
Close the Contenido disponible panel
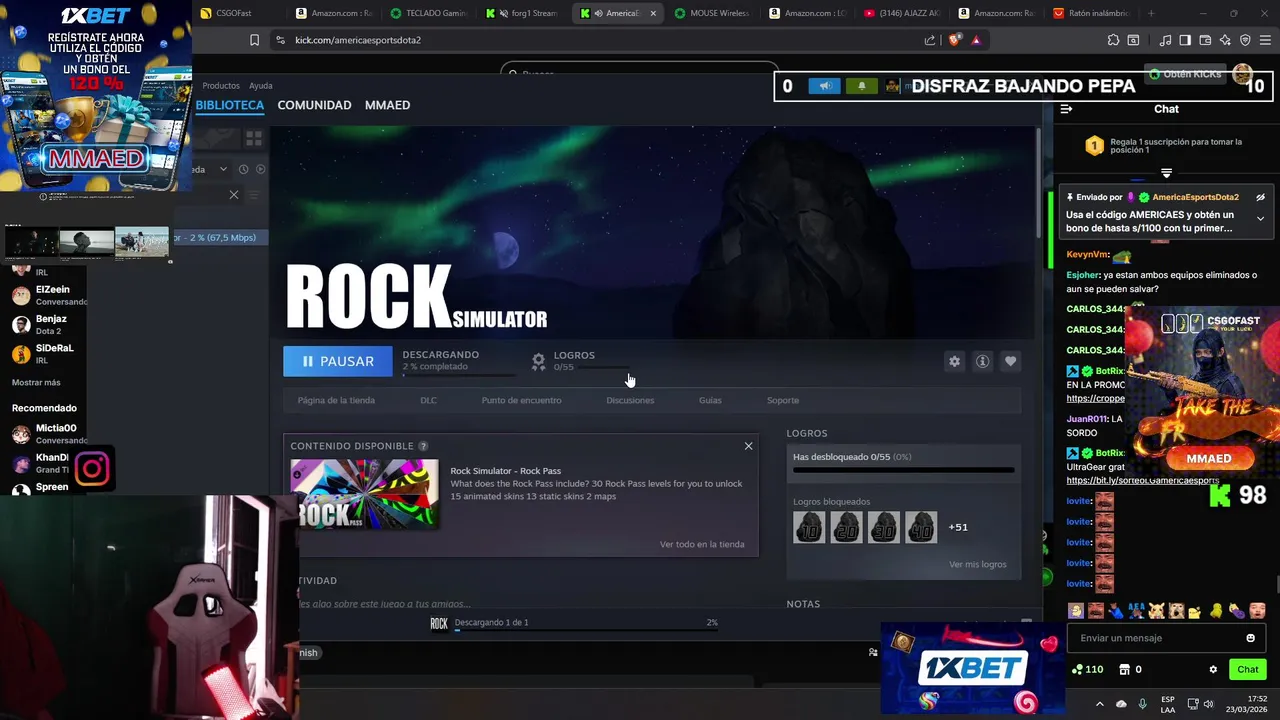pos(748,446)
